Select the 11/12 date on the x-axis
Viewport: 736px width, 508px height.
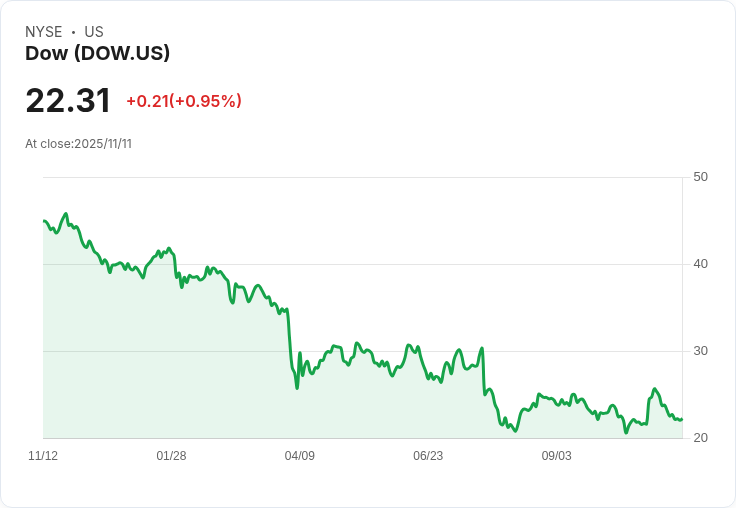pyautogui.click(x=43, y=456)
